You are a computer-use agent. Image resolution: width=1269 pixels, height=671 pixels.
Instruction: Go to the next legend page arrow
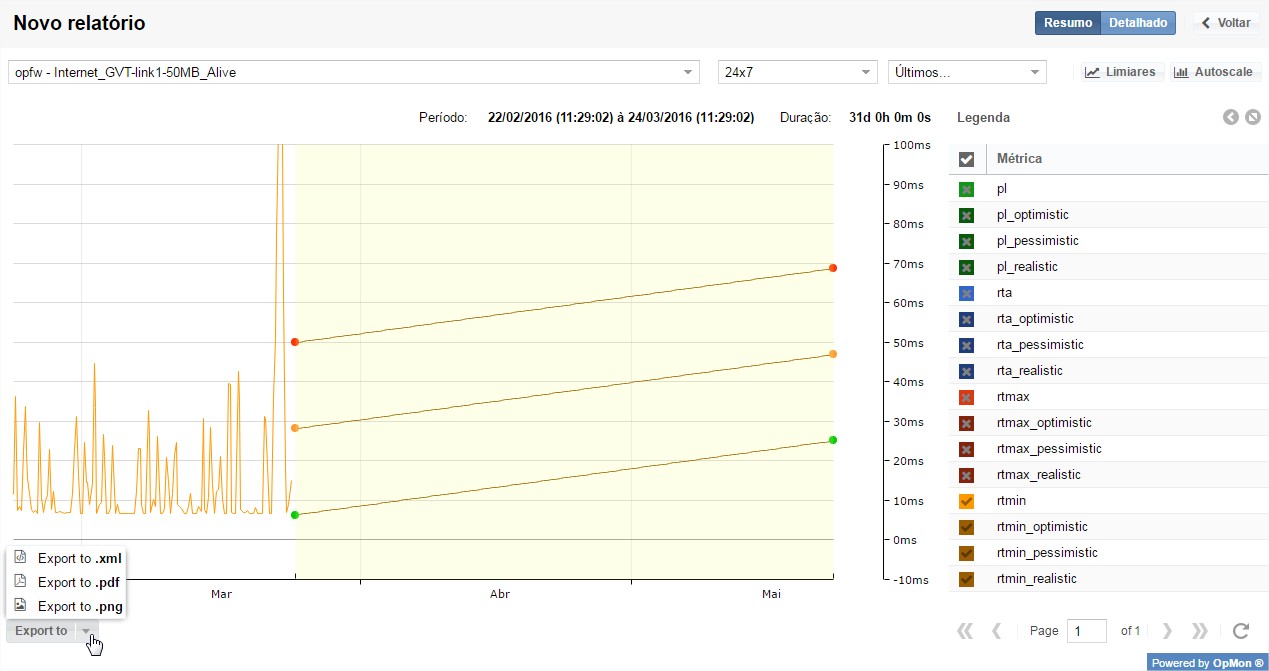pos(1167,631)
